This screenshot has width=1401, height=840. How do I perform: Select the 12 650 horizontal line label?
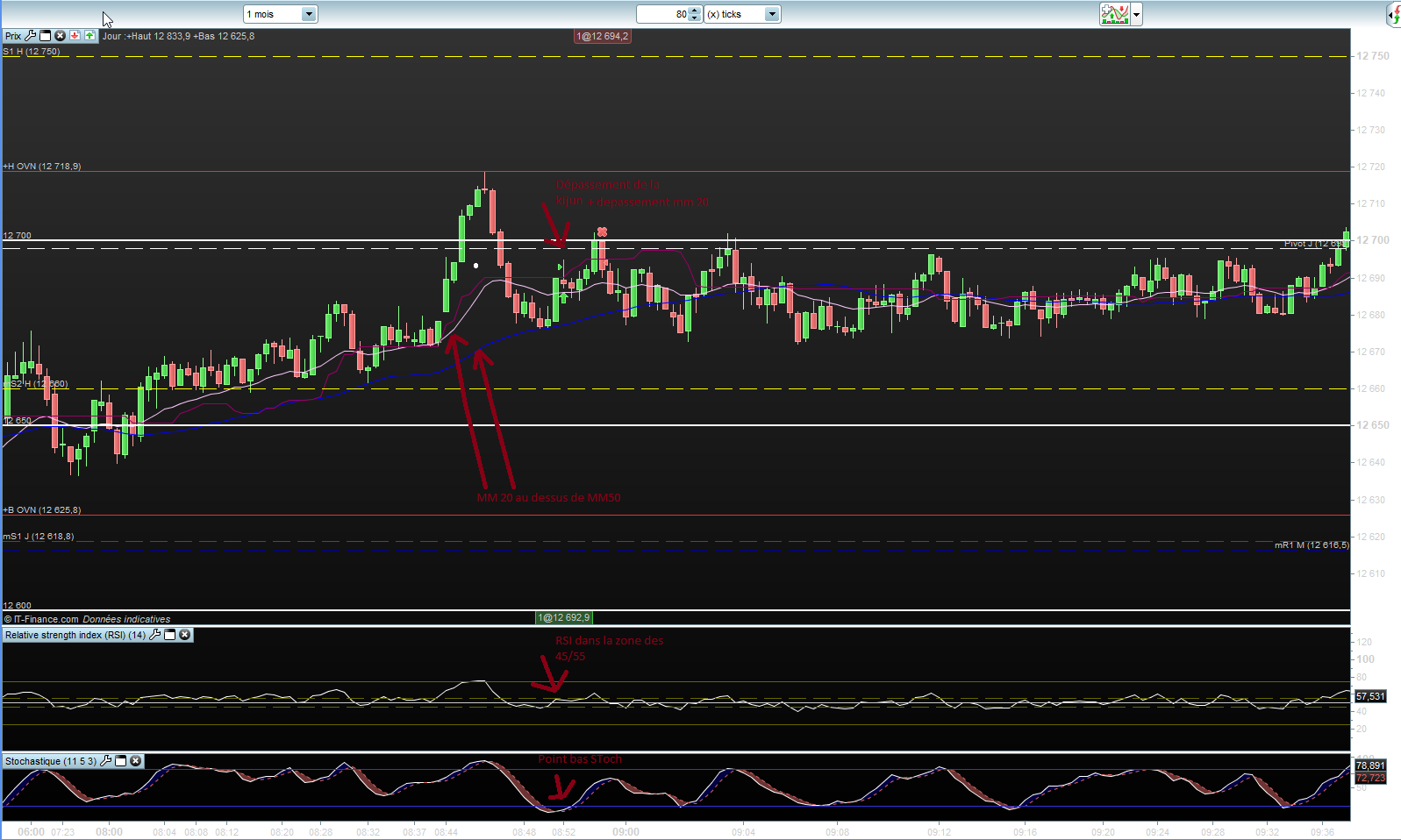pos(18,421)
